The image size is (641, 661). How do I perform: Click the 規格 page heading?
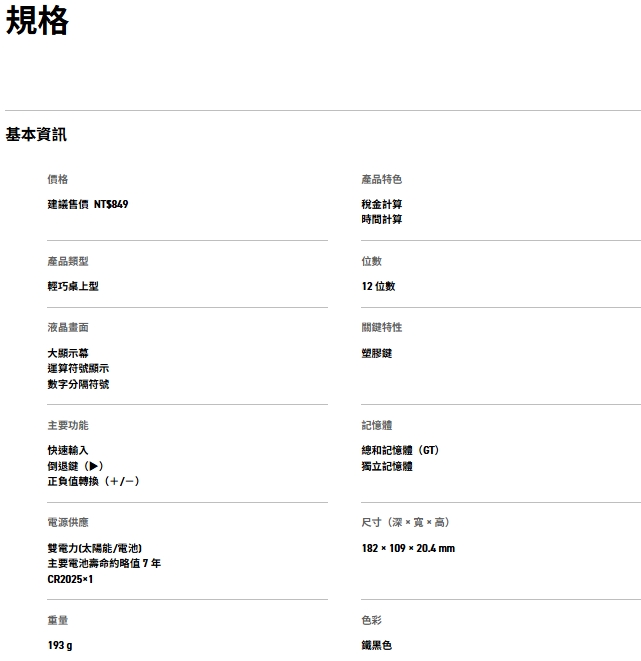37,21
